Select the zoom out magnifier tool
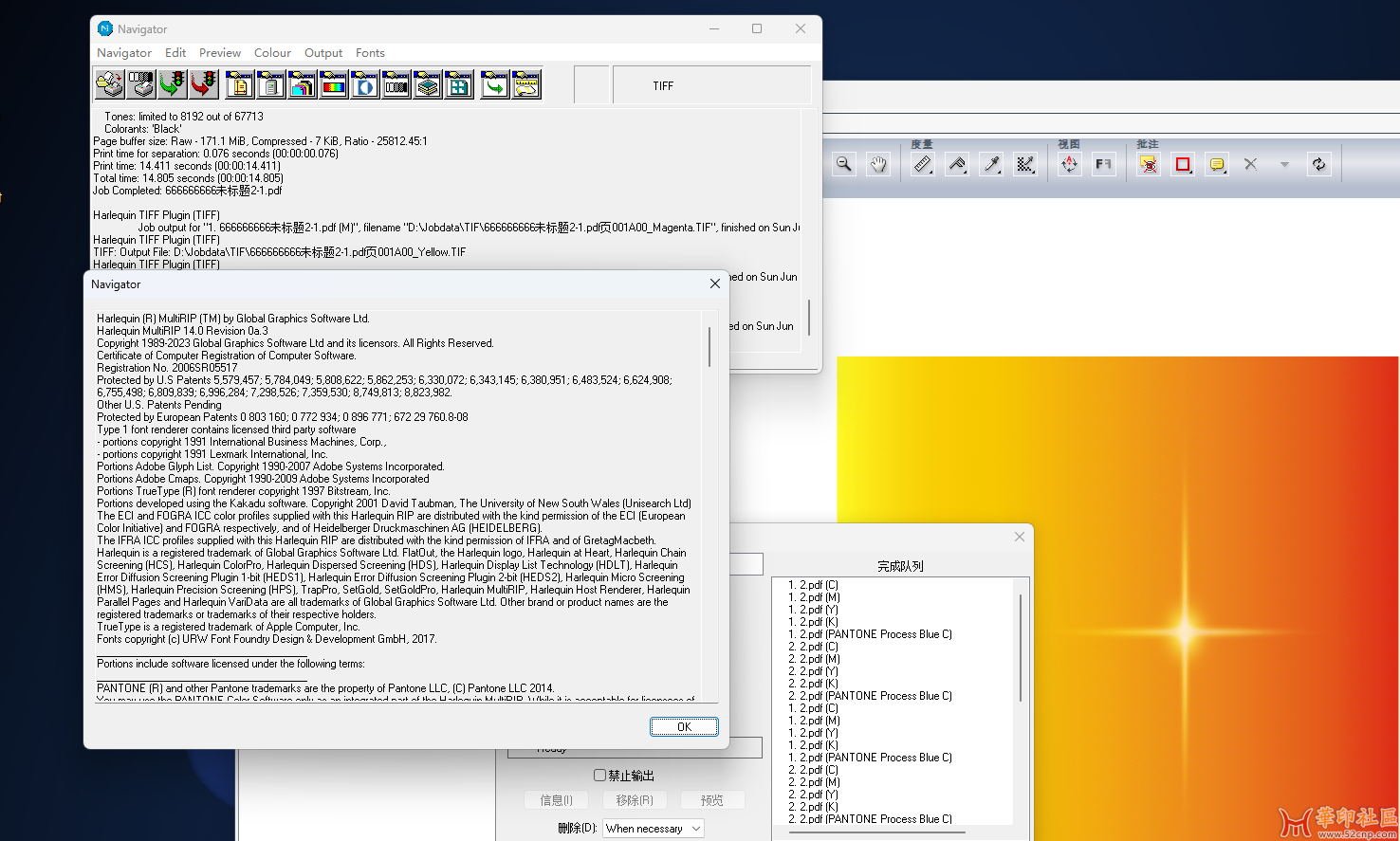 click(x=844, y=164)
